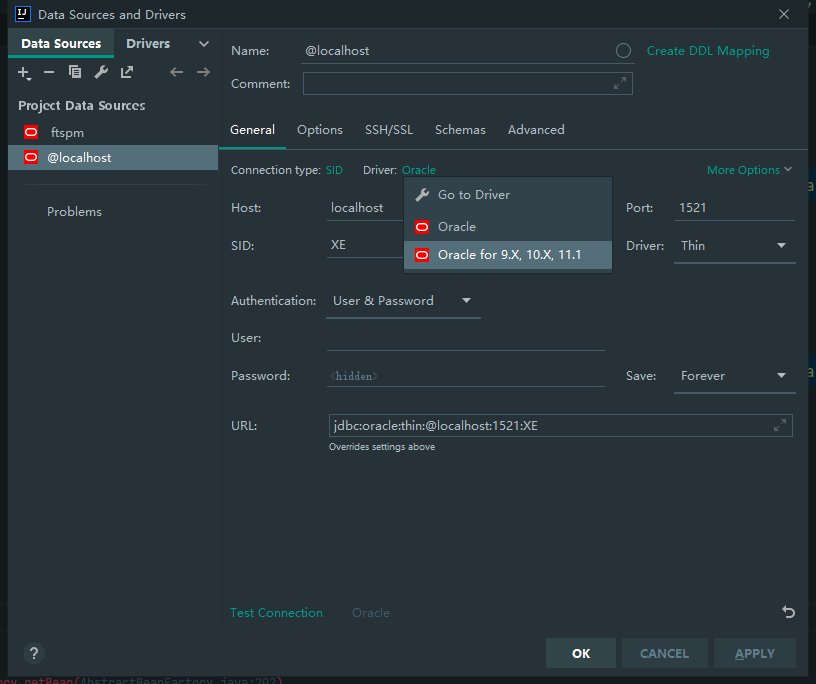Open the Advanced tab
The height and width of the screenshot is (684, 816).
[x=536, y=130]
